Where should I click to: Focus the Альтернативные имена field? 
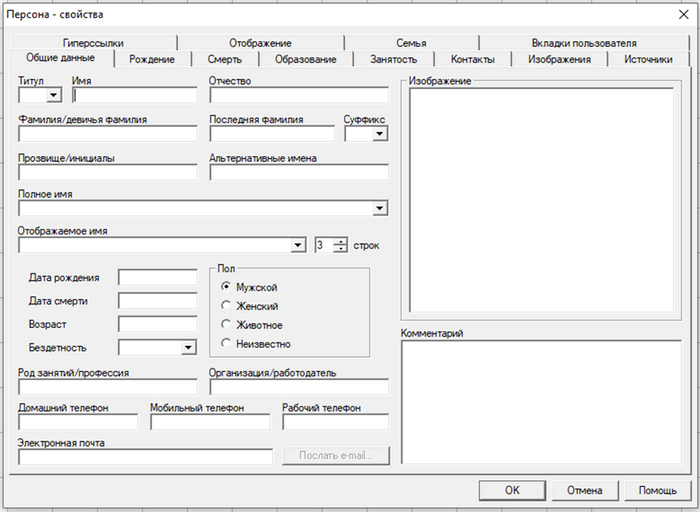point(299,172)
